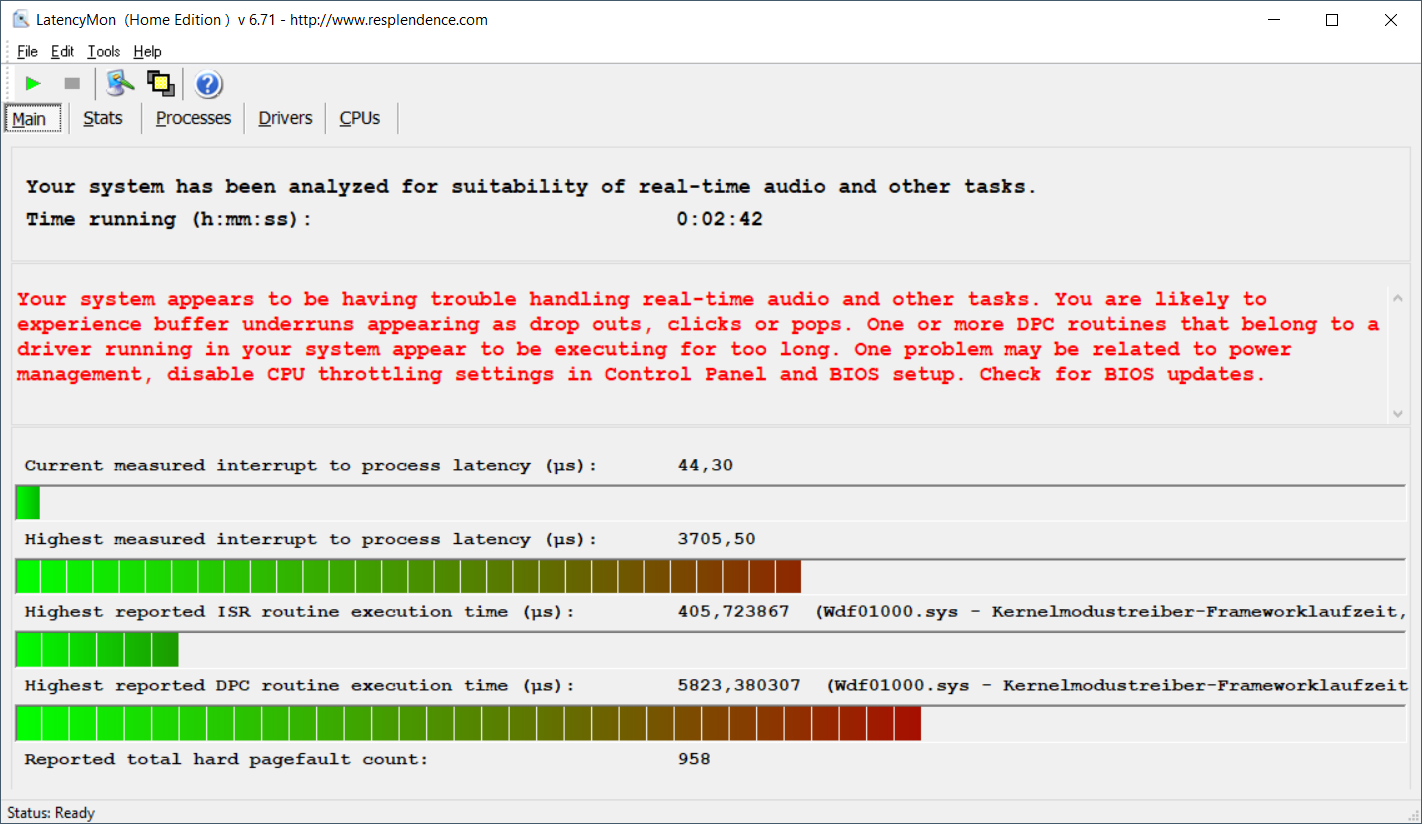Click 'Current measured interrupt to process latency' label
Viewport: 1422px width, 824px height.
click(311, 465)
